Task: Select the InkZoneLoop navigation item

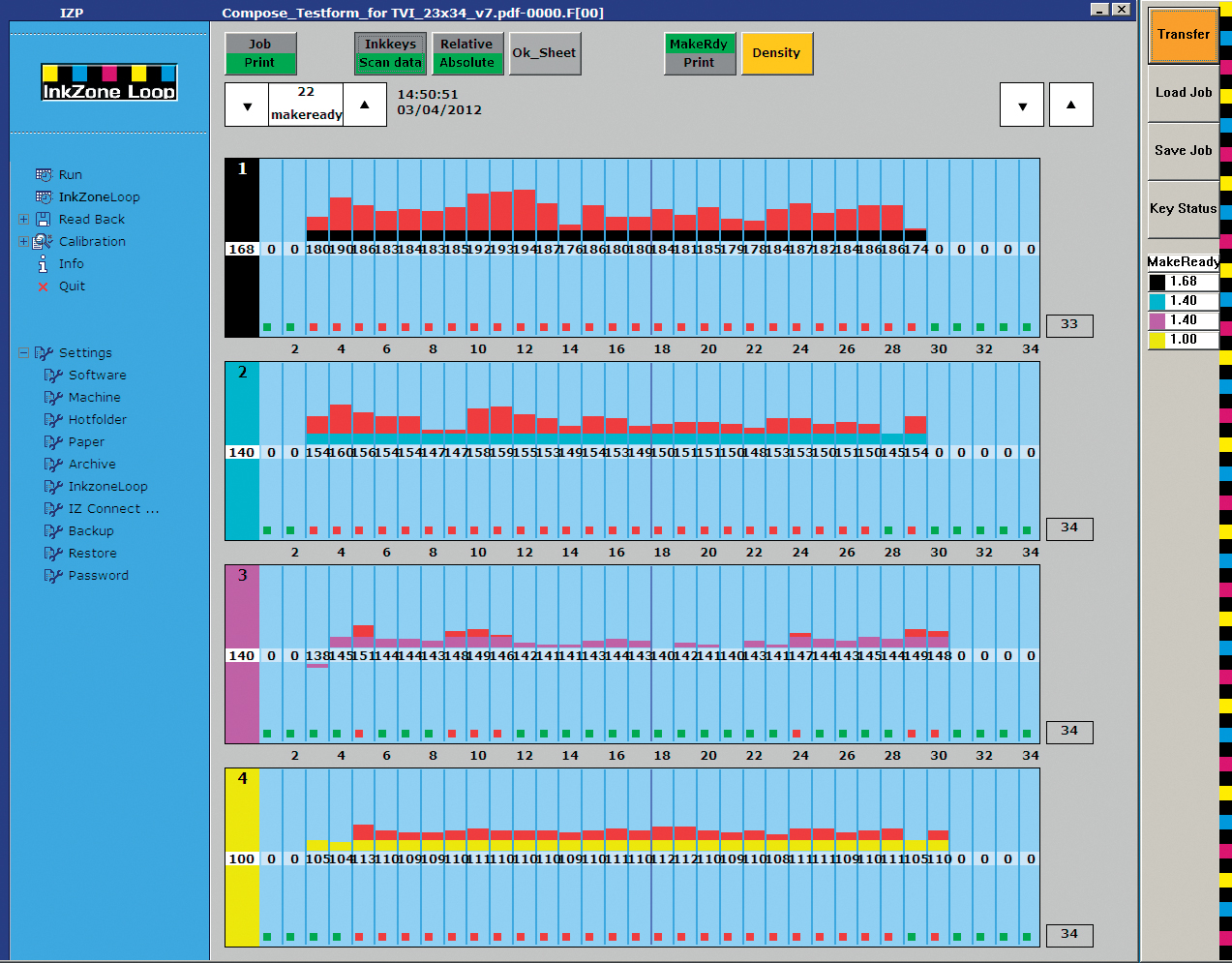Action: (x=99, y=197)
